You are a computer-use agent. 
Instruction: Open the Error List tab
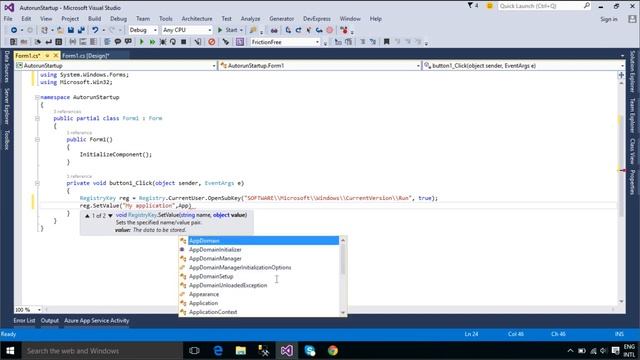(x=24, y=321)
